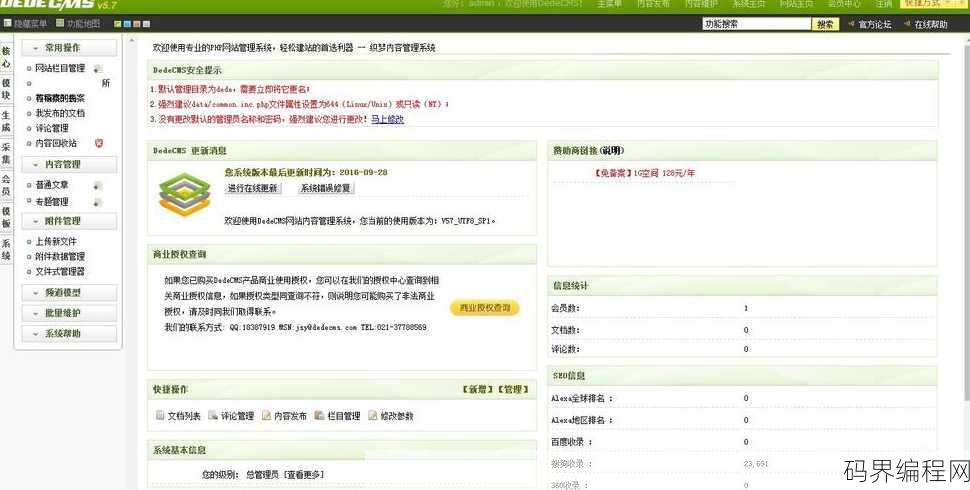
Task: Click 管理 in 快捷操作 header
Action: click(513, 390)
